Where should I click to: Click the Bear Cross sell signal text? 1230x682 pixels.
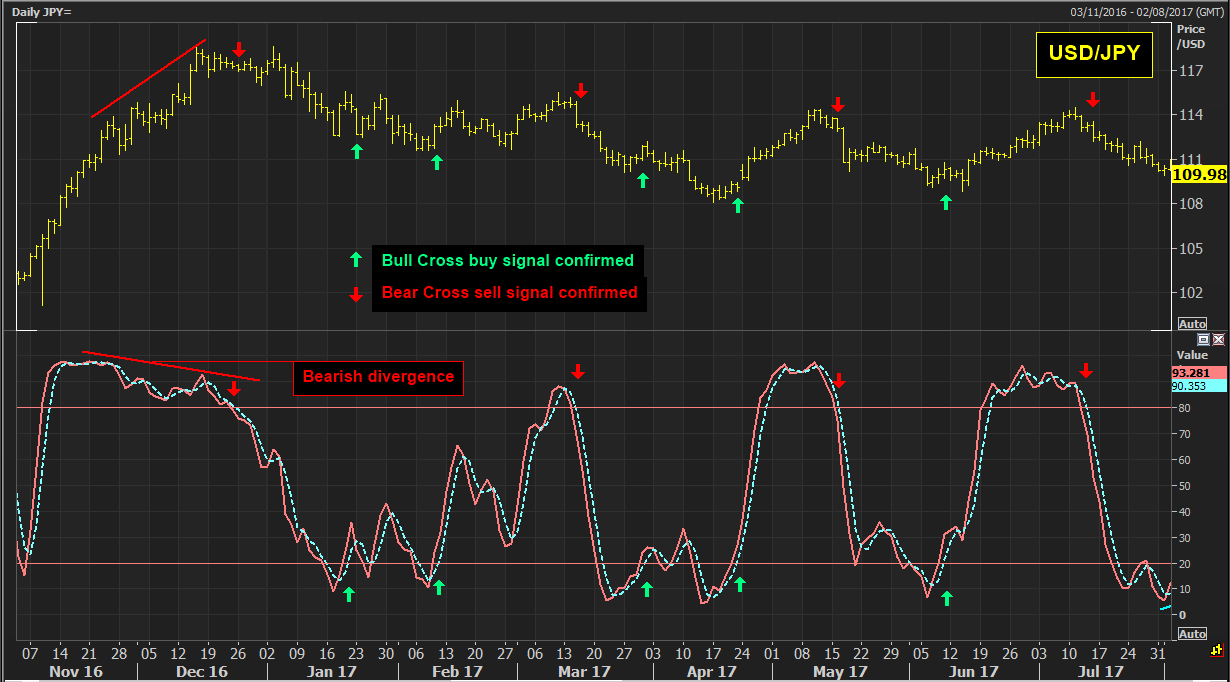pos(509,294)
